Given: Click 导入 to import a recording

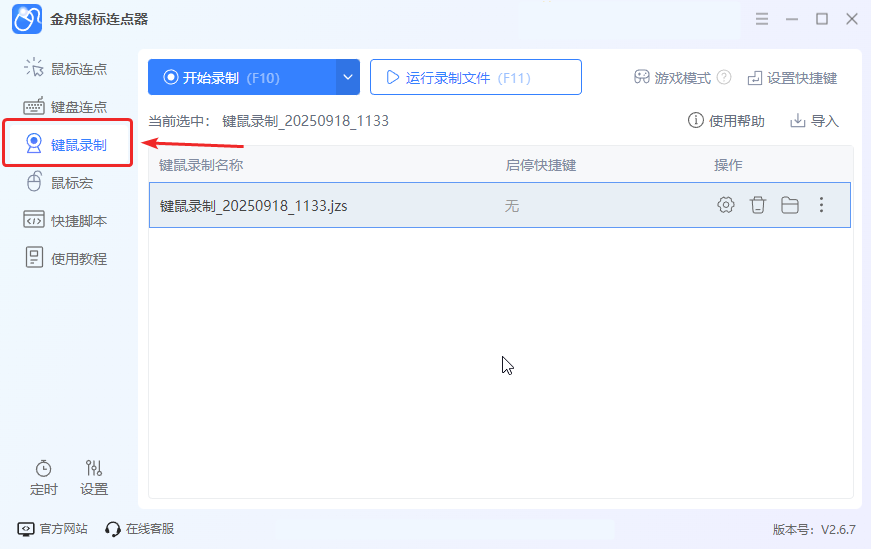Looking at the screenshot, I should [814, 121].
